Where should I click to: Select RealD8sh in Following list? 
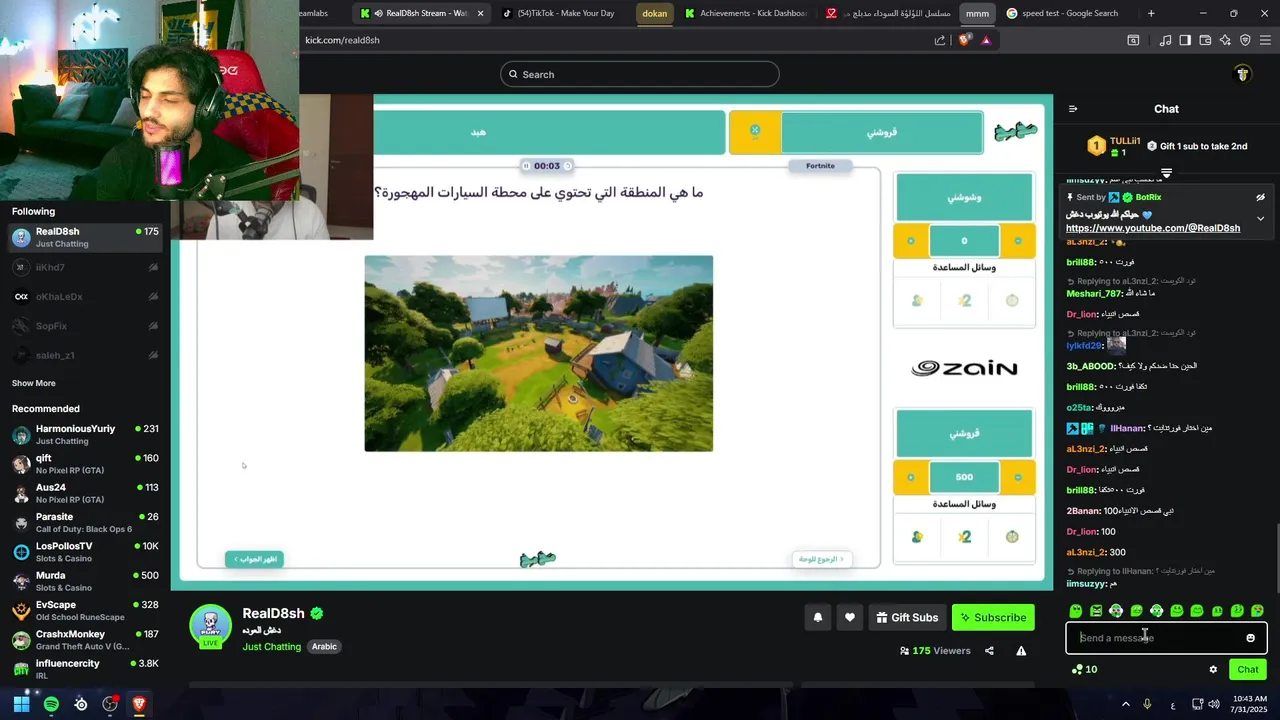coord(85,237)
